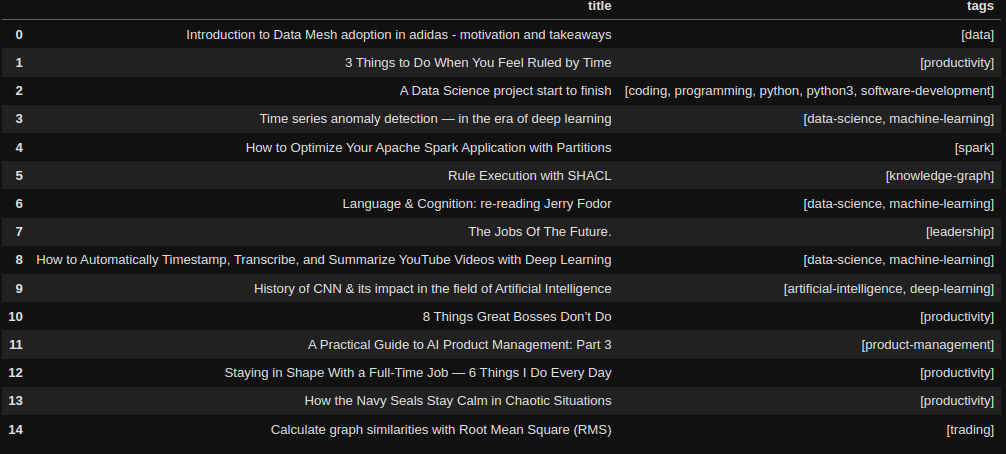1006x454 pixels.
Task: Select 'Time series anomaly detection' title cell
Action: (435, 119)
